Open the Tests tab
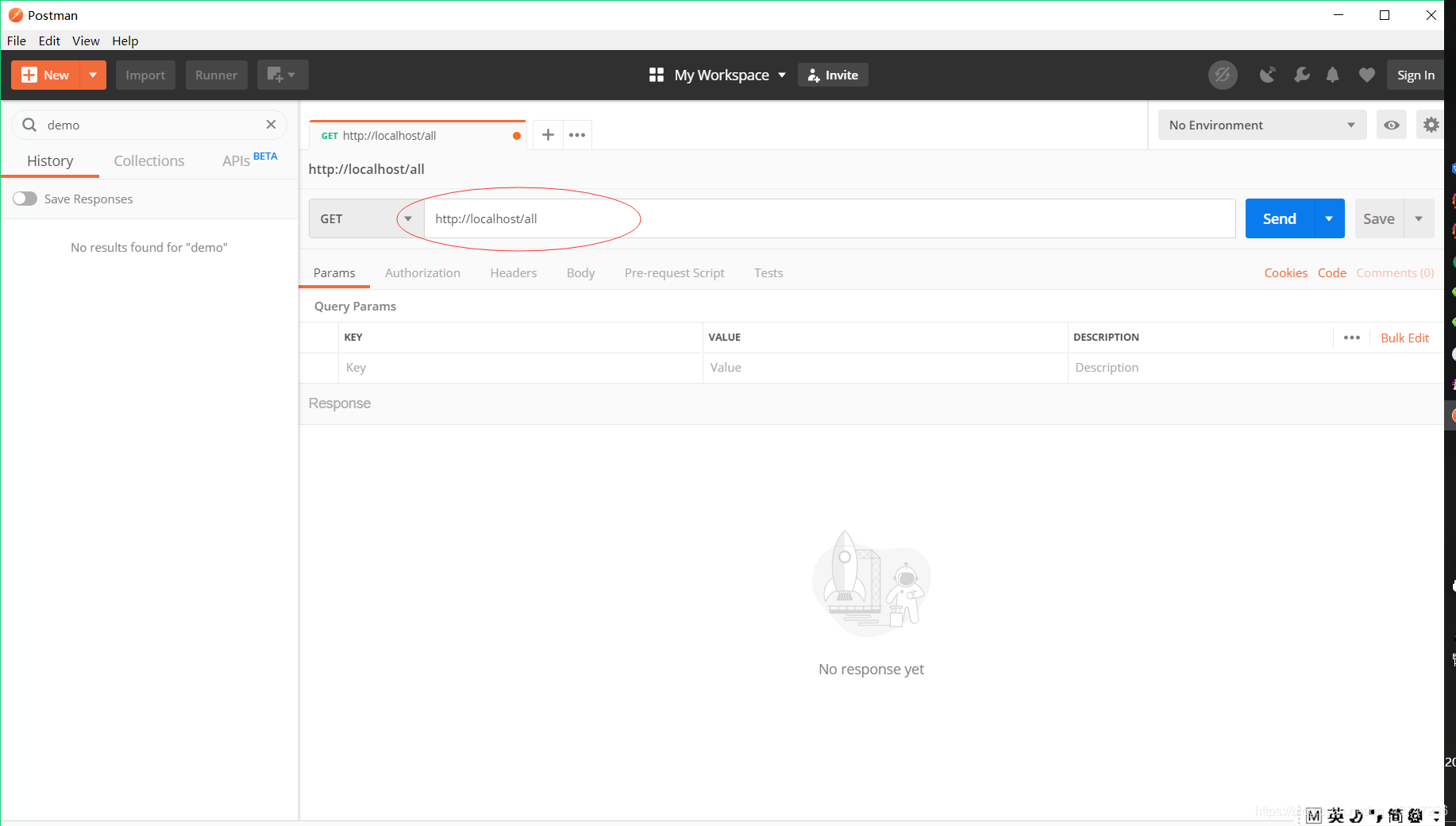Viewport: 1456px width, 826px height. tap(768, 272)
